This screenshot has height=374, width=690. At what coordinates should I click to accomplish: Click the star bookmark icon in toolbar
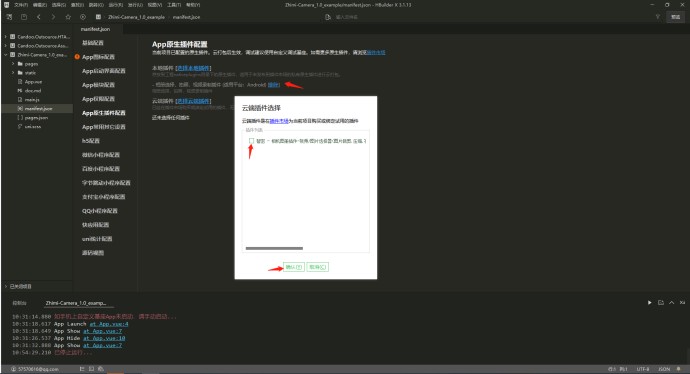pyautogui.click(x=68, y=17)
